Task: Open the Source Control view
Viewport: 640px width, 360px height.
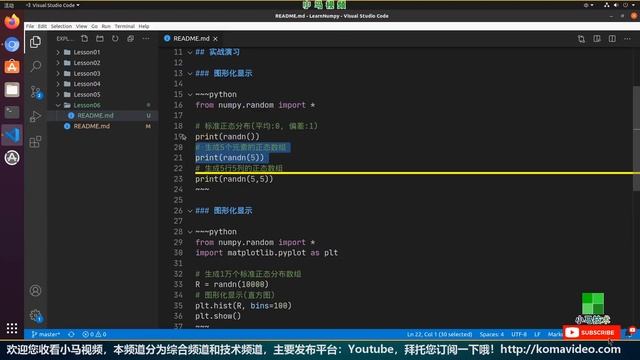Action: 36,92
